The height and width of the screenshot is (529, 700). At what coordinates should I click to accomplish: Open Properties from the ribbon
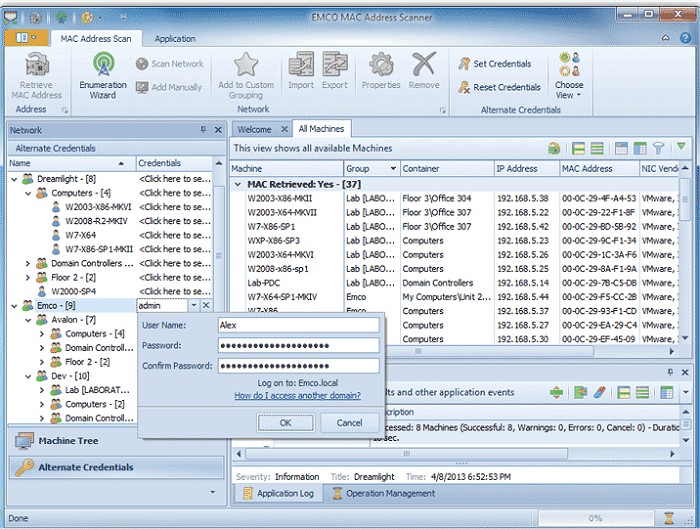(381, 65)
